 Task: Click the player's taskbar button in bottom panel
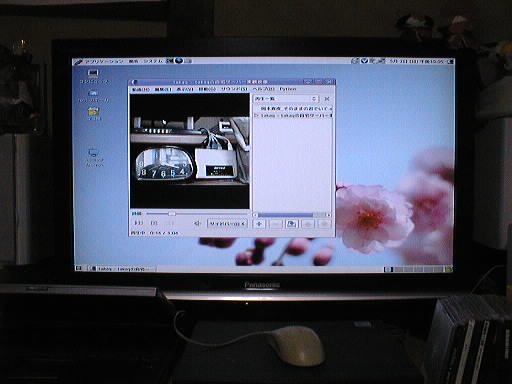click(x=122, y=269)
